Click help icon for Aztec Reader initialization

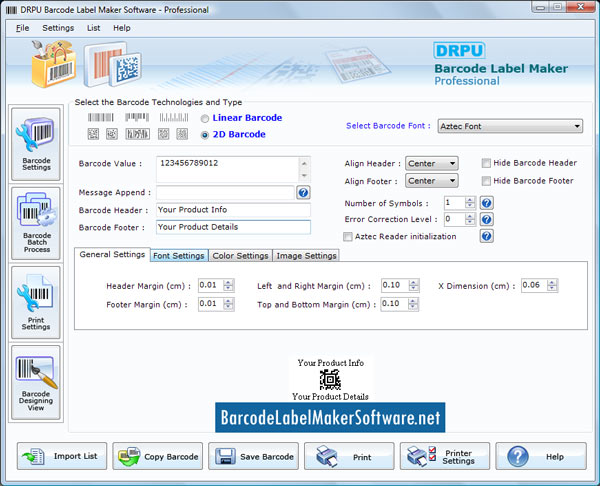(x=486, y=236)
